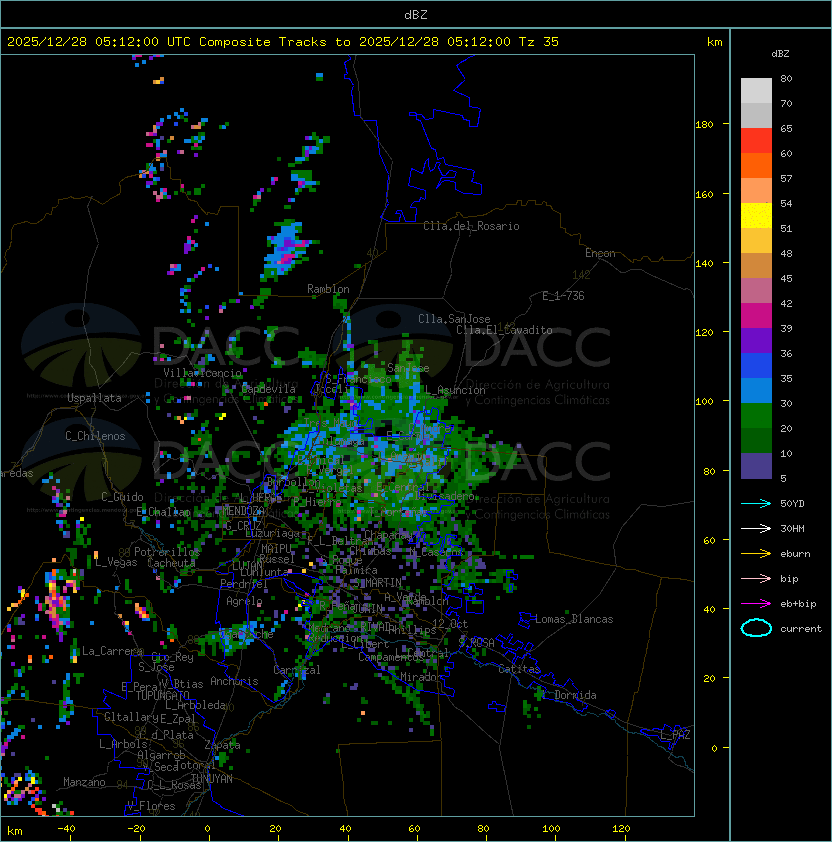
Task: Click the 'Anchoris' map label
Action: (234, 681)
